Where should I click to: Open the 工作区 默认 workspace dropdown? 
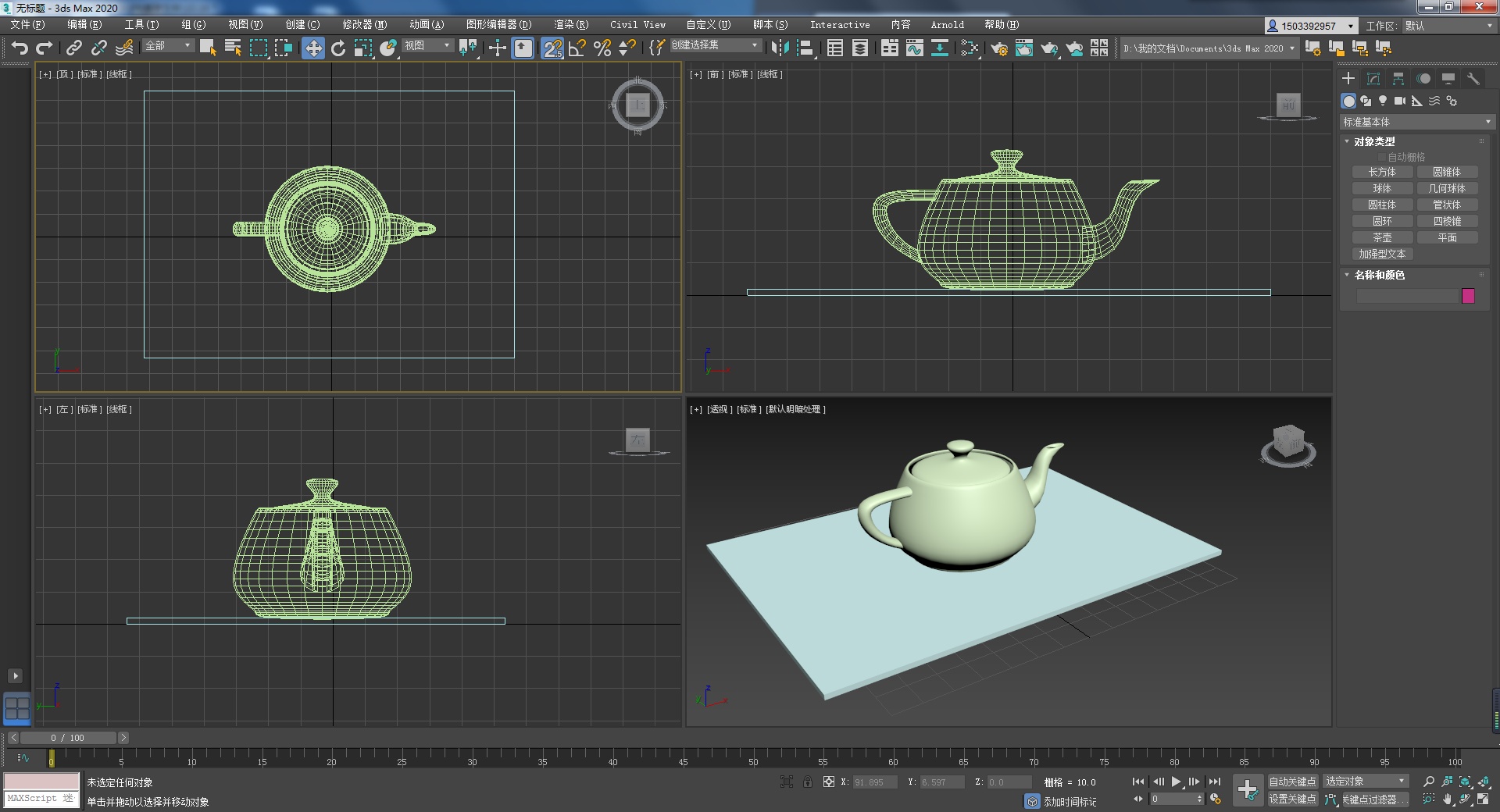click(x=1449, y=26)
